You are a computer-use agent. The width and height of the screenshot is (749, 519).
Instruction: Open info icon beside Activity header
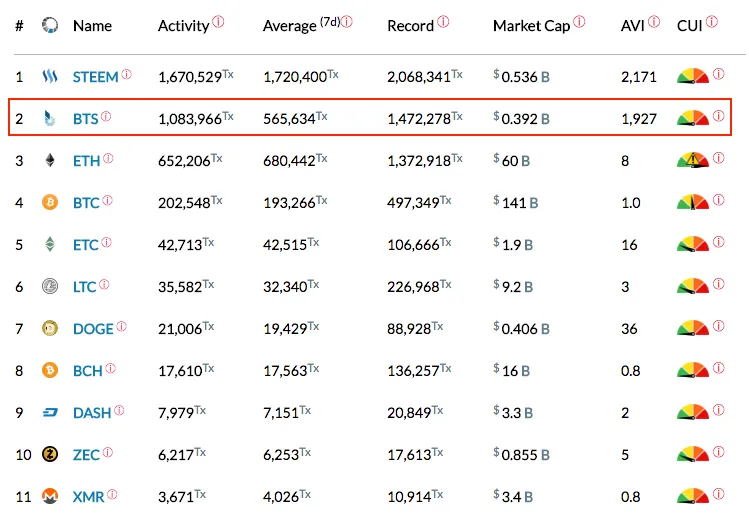218,21
